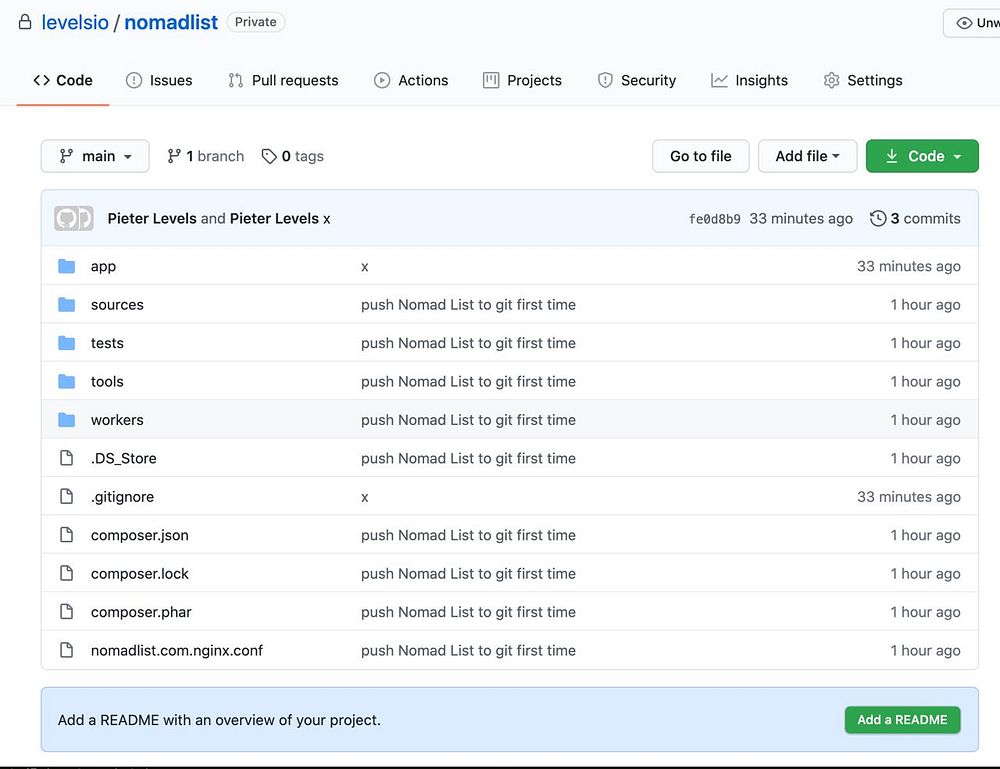Click the Settings gear icon
Viewport: 1000px width, 769px height.
coord(831,80)
